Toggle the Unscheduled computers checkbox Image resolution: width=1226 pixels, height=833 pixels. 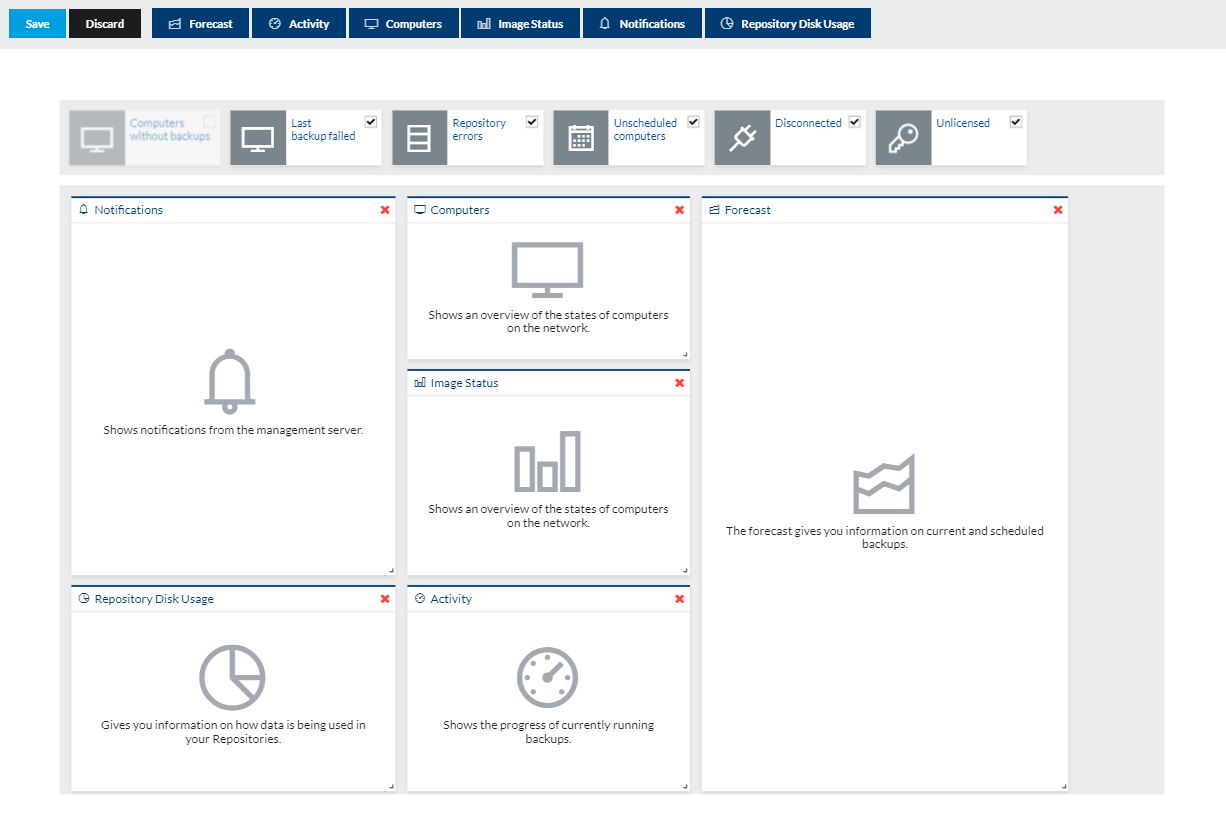click(693, 122)
